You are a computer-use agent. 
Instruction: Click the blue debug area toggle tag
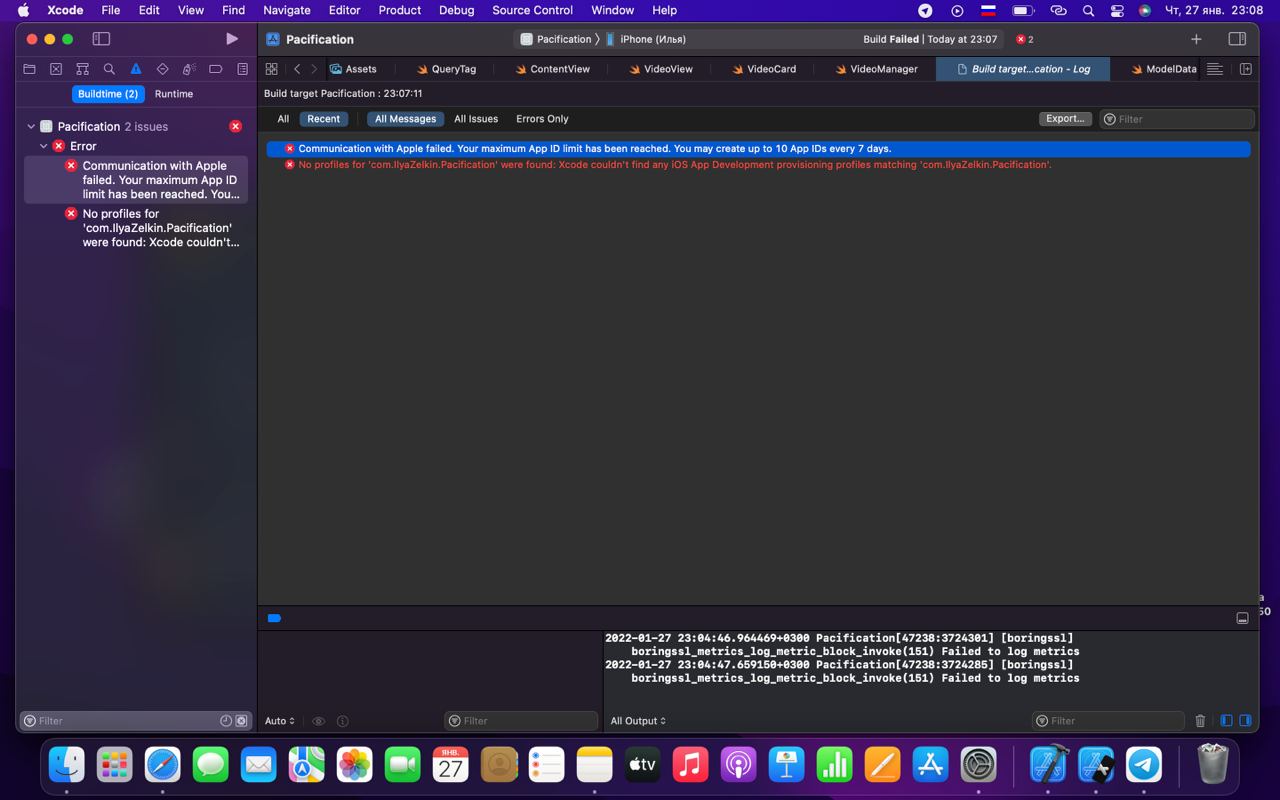[274, 618]
